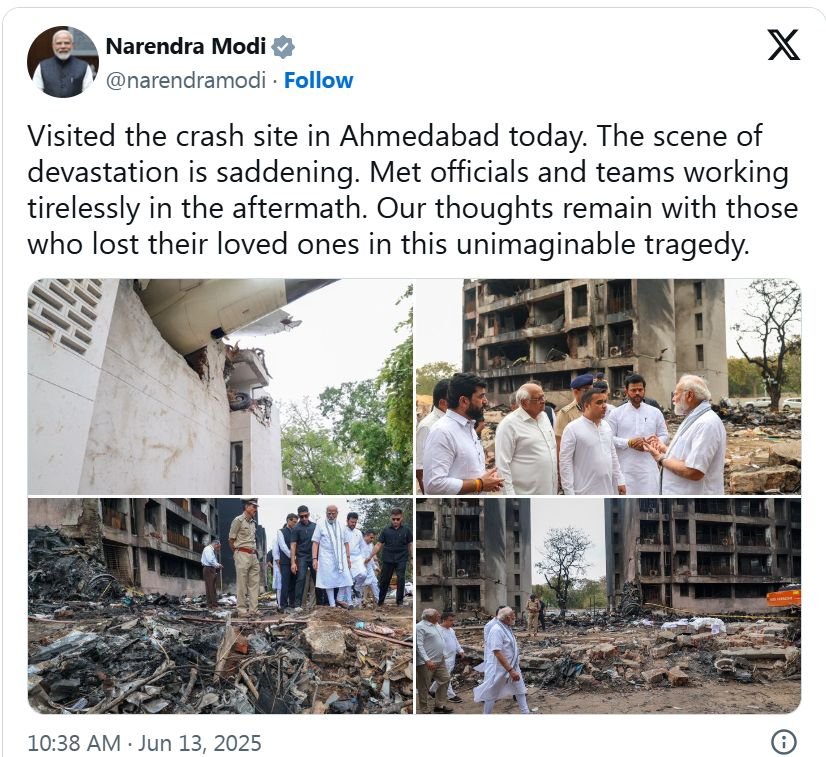The width and height of the screenshot is (826, 757).
Task: Open the X logo link
Action: (783, 45)
